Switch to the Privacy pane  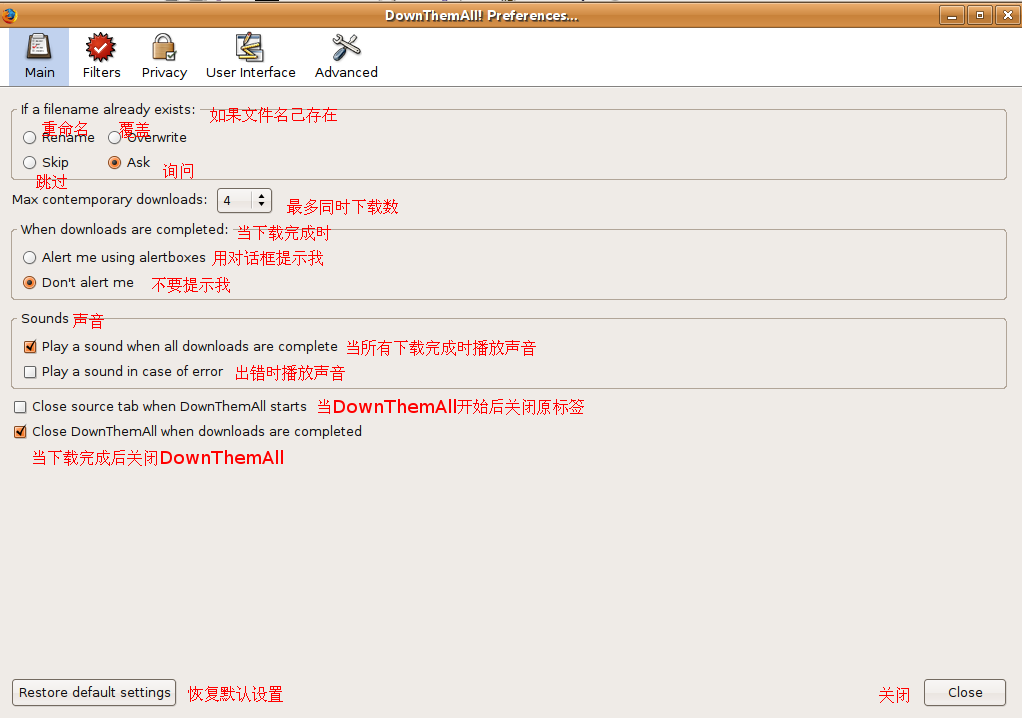[x=164, y=57]
